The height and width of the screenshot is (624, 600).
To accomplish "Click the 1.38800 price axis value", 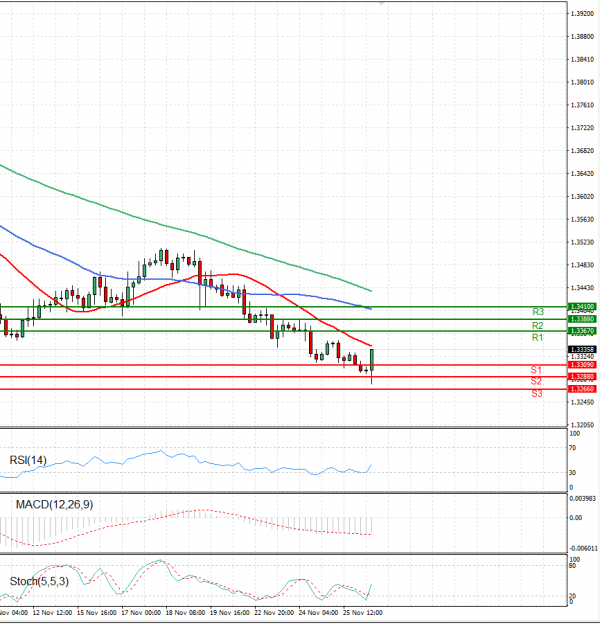I will pos(582,37).
